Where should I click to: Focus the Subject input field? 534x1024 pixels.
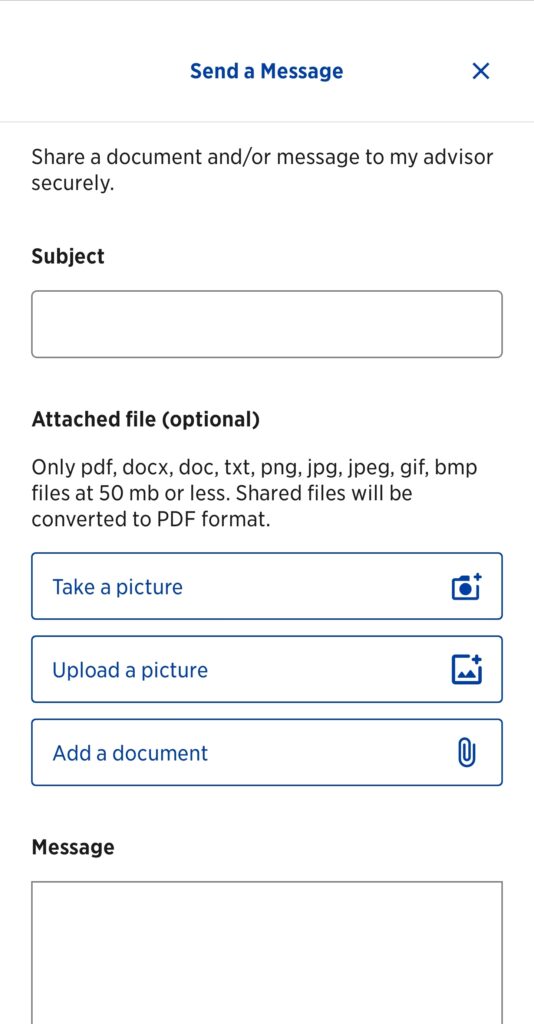(x=267, y=324)
